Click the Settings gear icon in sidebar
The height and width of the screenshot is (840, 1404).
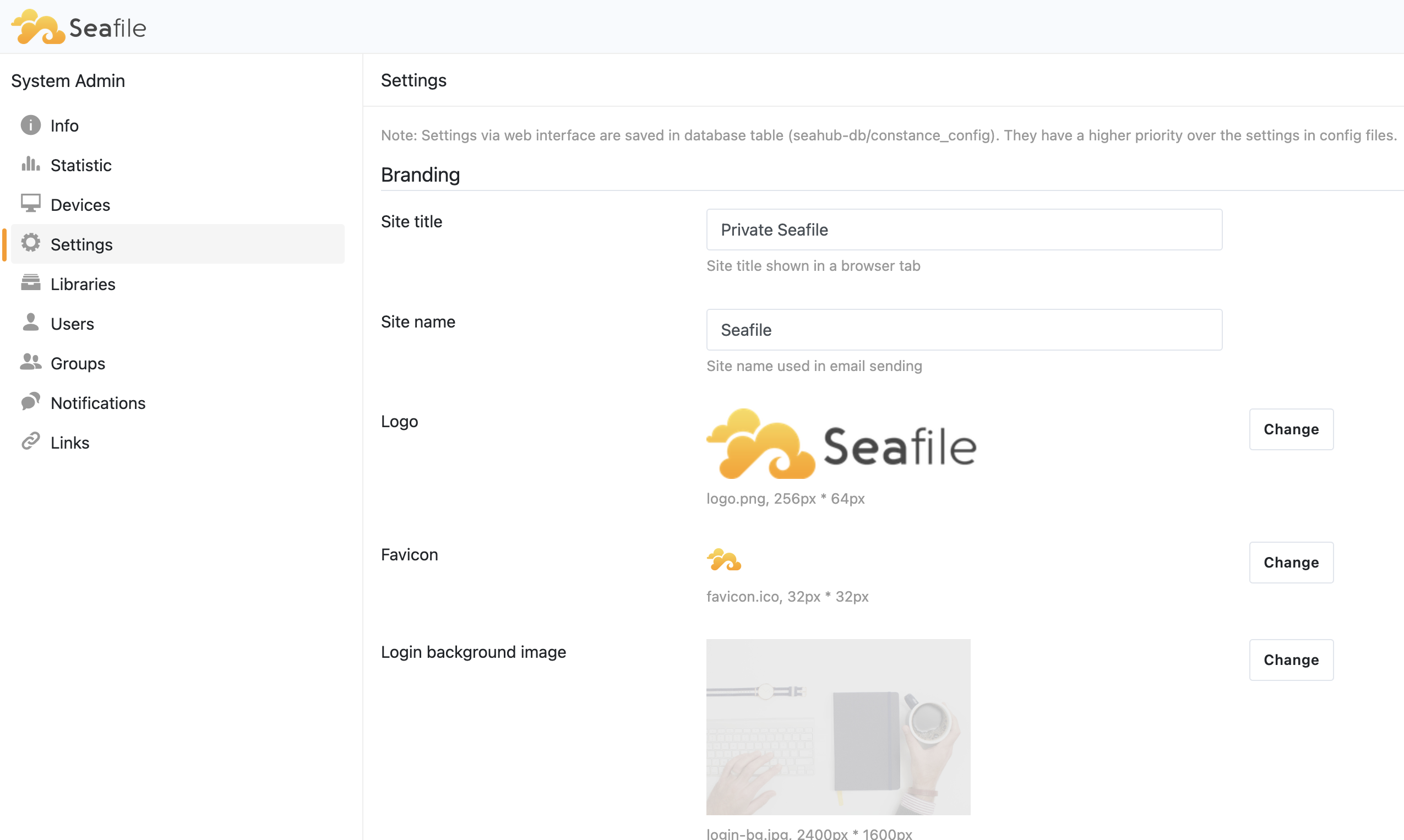coord(31,243)
